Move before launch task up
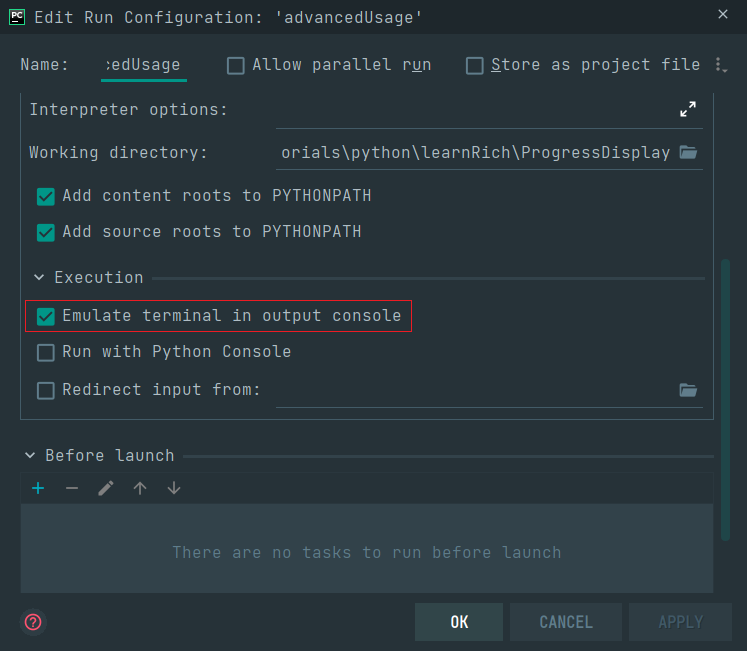This screenshot has height=651, width=747. [x=140, y=488]
